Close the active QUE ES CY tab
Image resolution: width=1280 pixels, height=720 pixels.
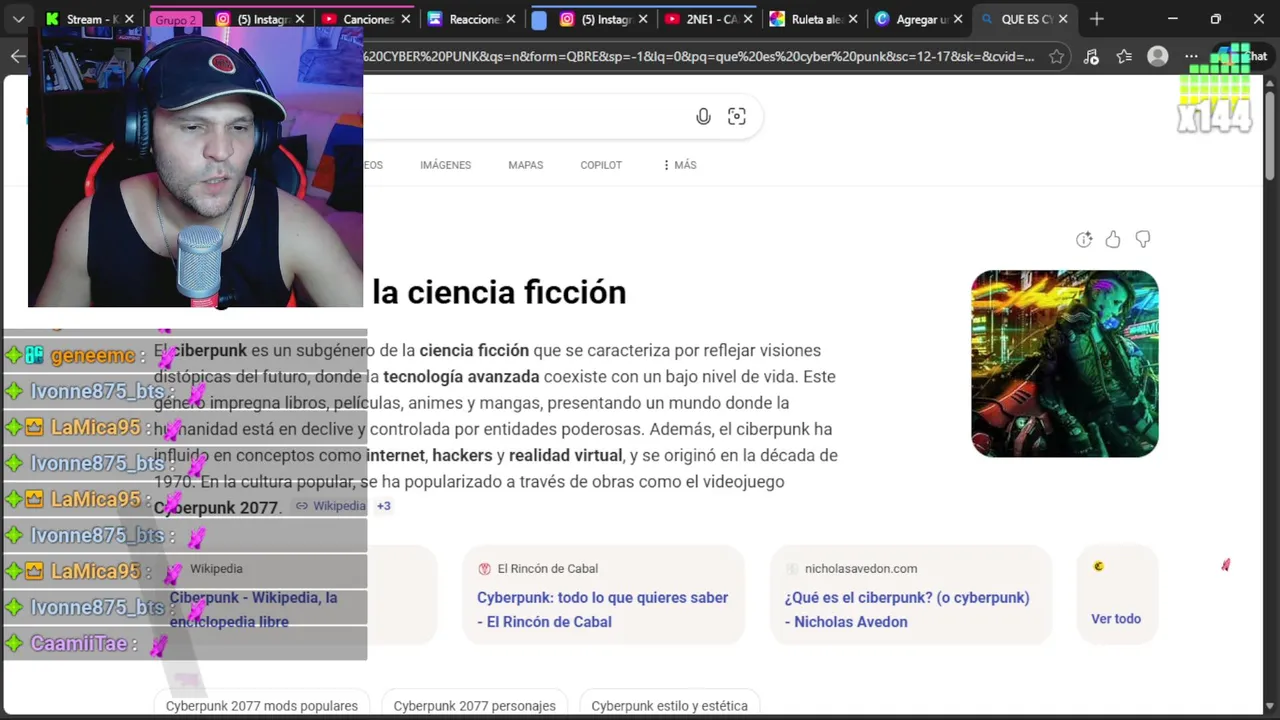pyautogui.click(x=1063, y=19)
